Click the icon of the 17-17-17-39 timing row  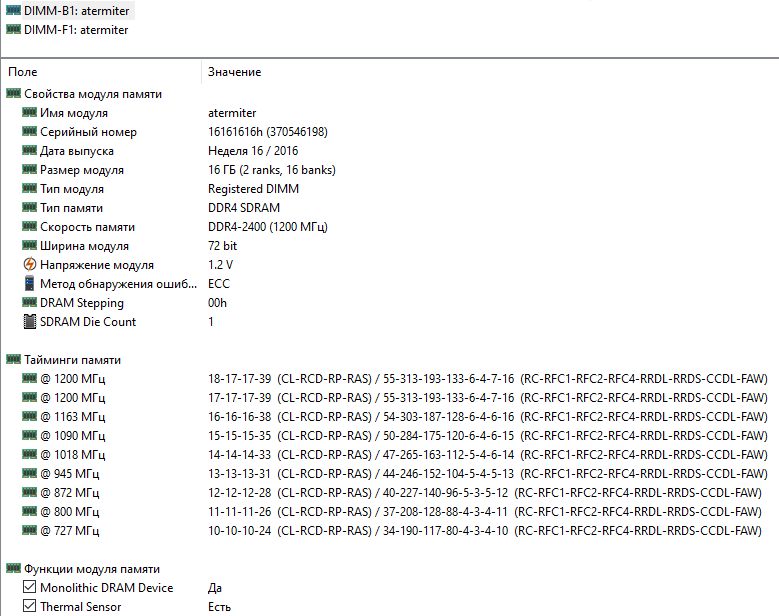(x=29, y=397)
